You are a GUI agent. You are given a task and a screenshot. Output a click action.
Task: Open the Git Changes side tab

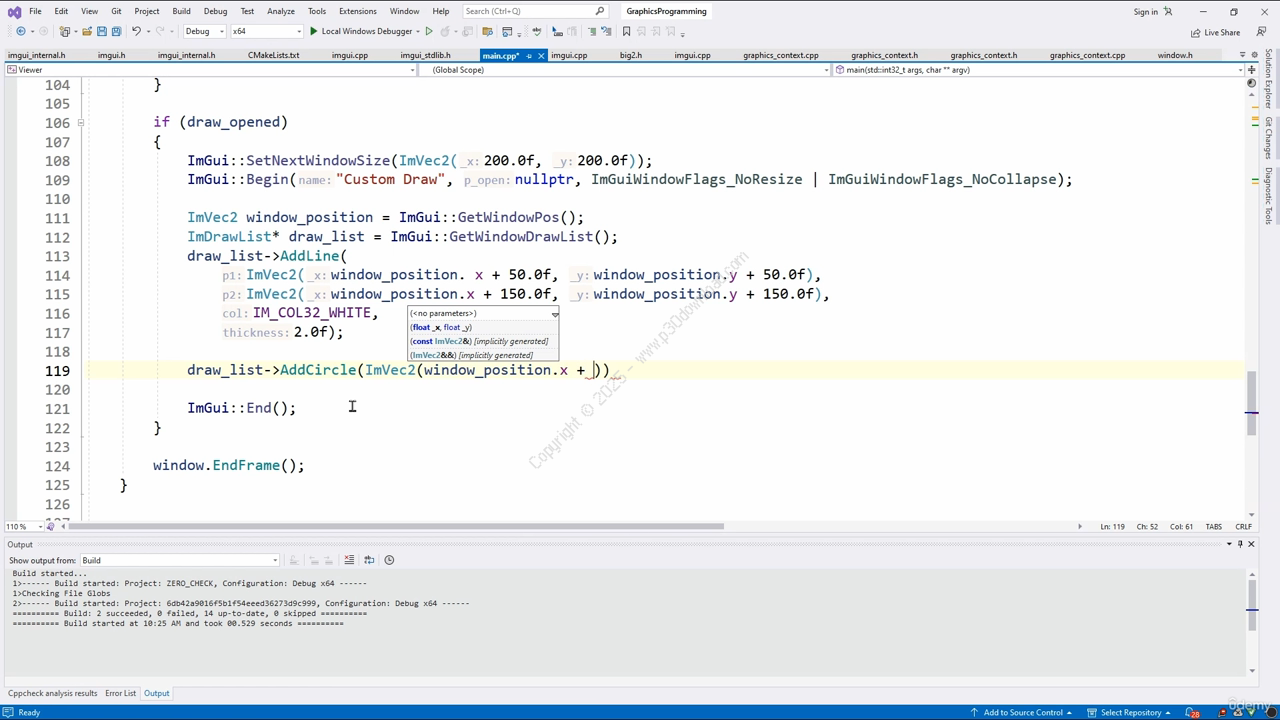click(1268, 138)
